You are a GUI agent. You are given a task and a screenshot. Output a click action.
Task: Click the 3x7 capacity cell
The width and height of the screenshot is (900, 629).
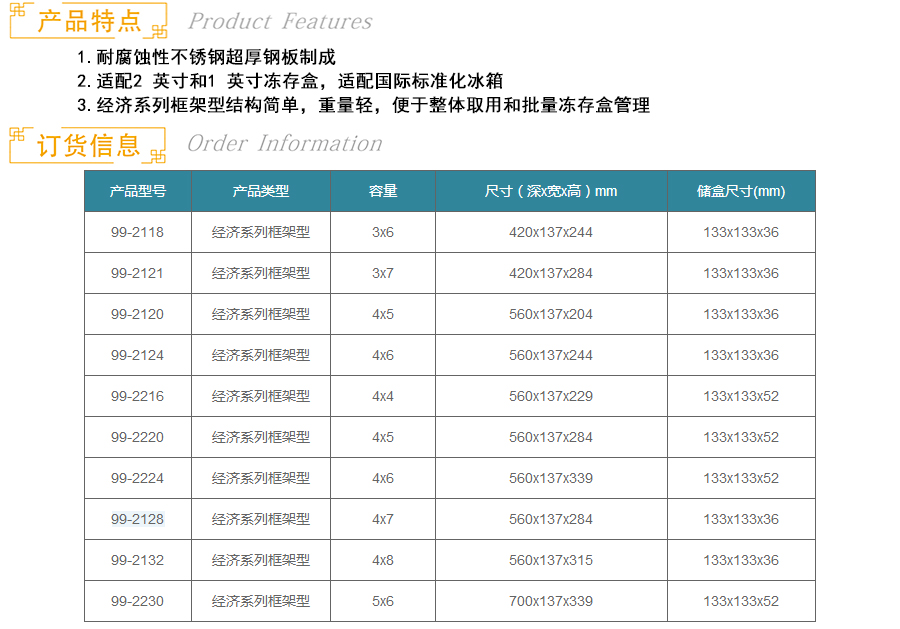tap(383, 273)
